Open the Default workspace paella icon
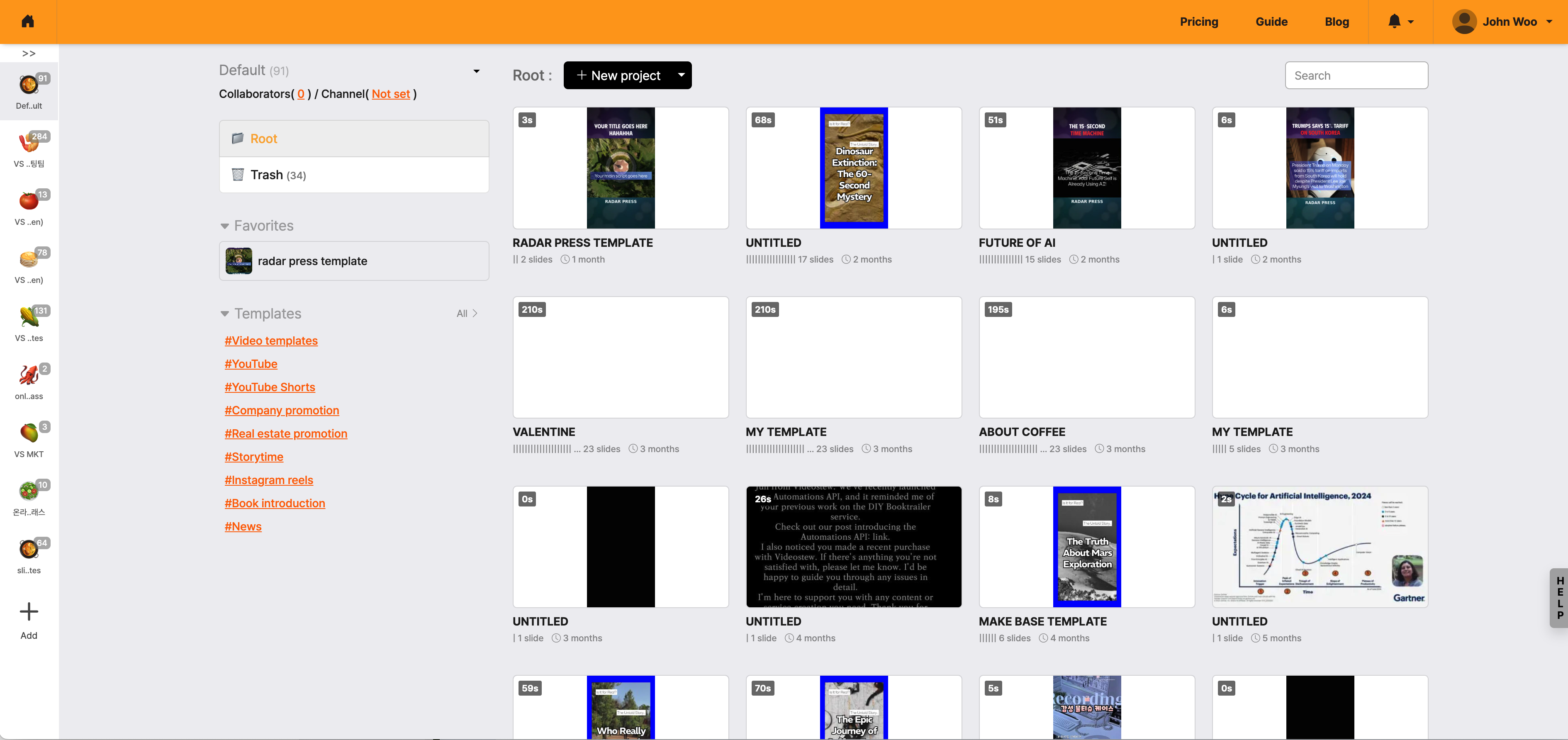 pyautogui.click(x=29, y=85)
